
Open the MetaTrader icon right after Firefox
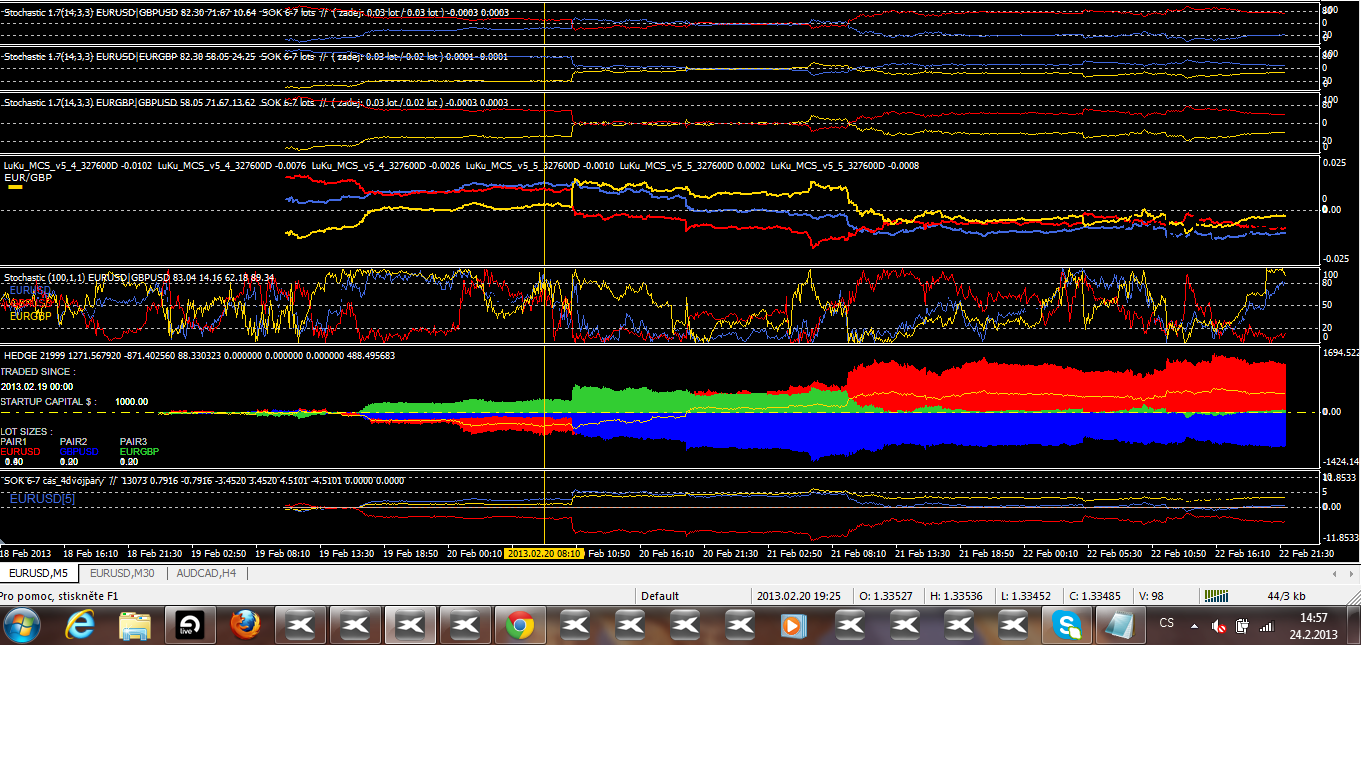[x=301, y=627]
